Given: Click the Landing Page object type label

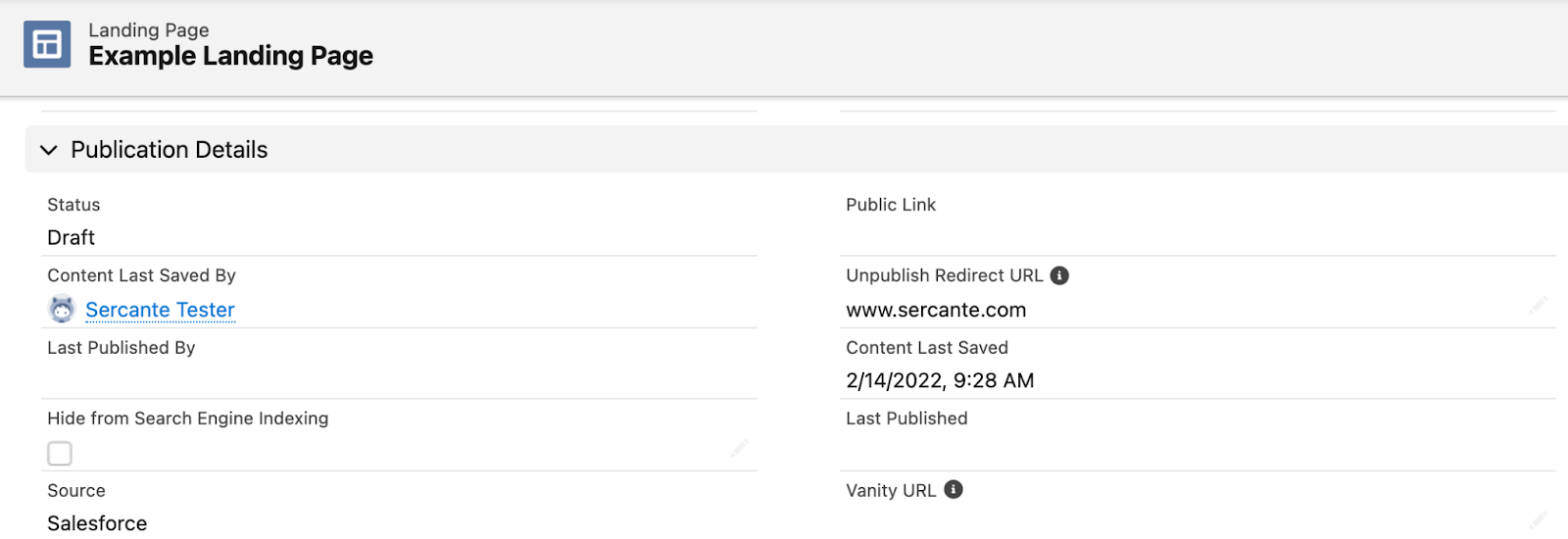Looking at the screenshot, I should point(149,30).
